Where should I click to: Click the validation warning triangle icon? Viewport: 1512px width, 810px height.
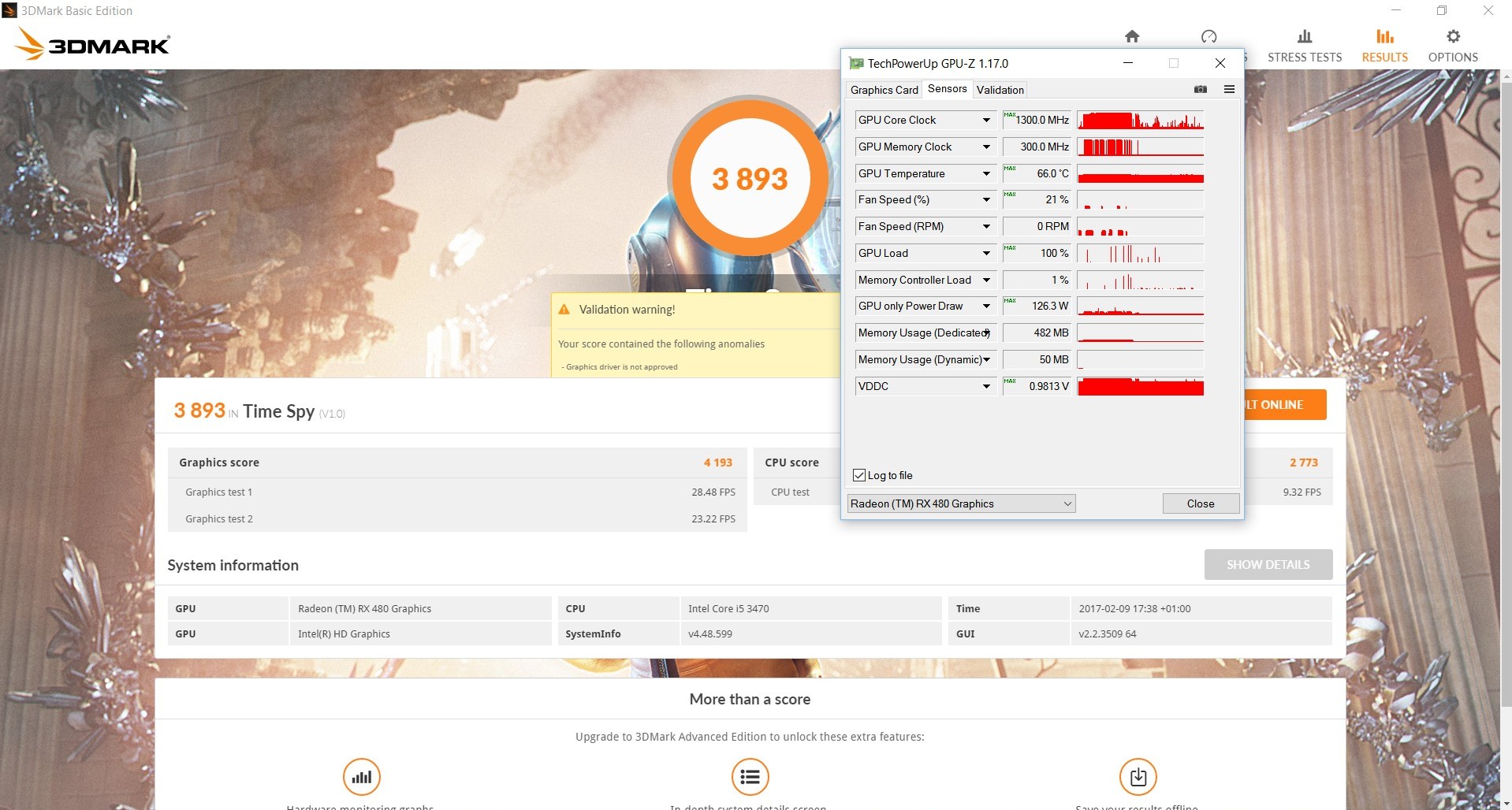click(564, 310)
